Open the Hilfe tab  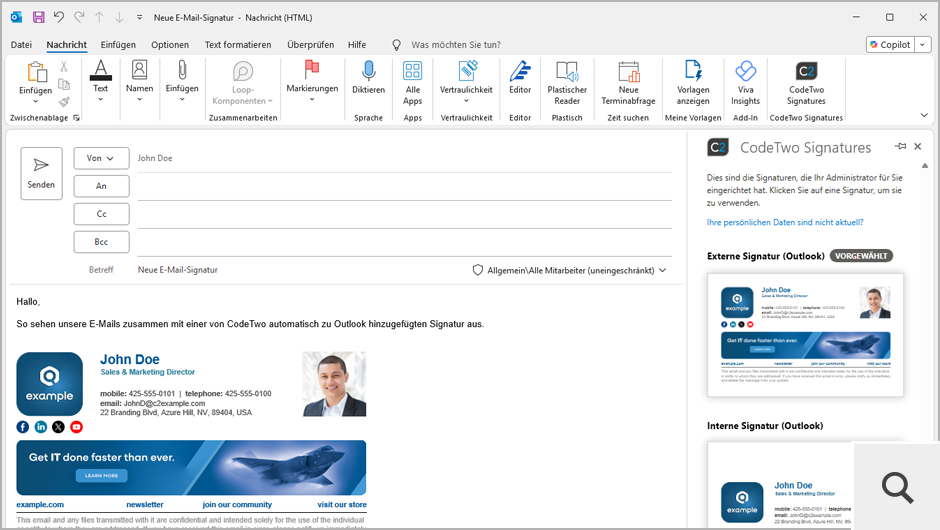357,44
